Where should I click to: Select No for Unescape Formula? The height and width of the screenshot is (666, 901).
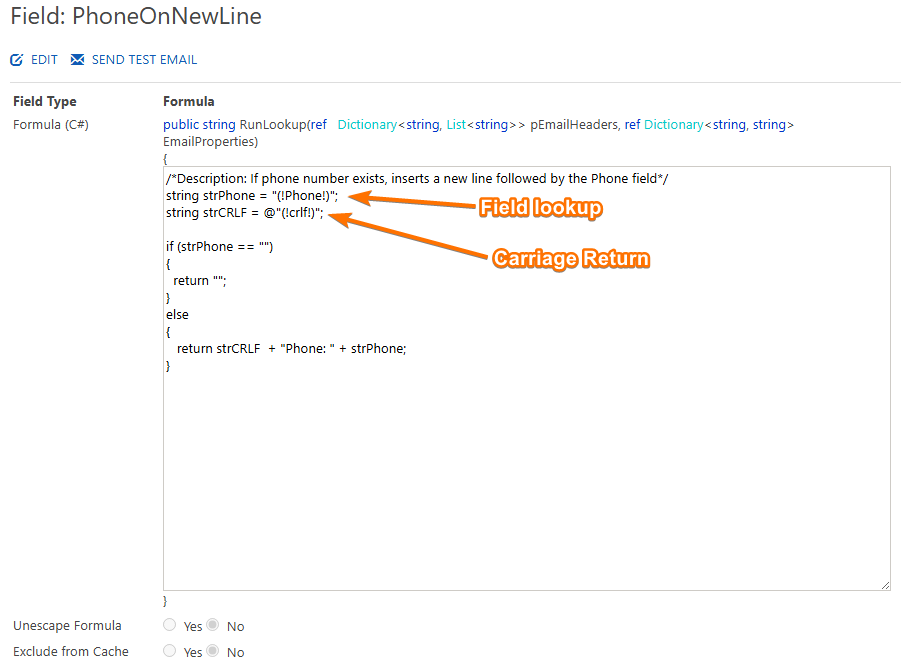pyautogui.click(x=213, y=626)
